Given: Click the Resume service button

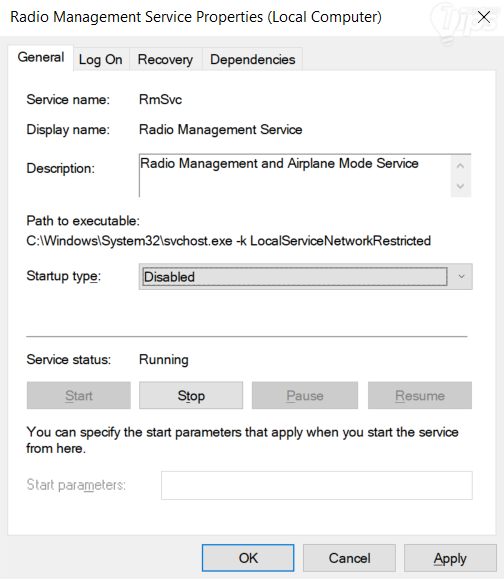Looking at the screenshot, I should pyautogui.click(x=420, y=395).
